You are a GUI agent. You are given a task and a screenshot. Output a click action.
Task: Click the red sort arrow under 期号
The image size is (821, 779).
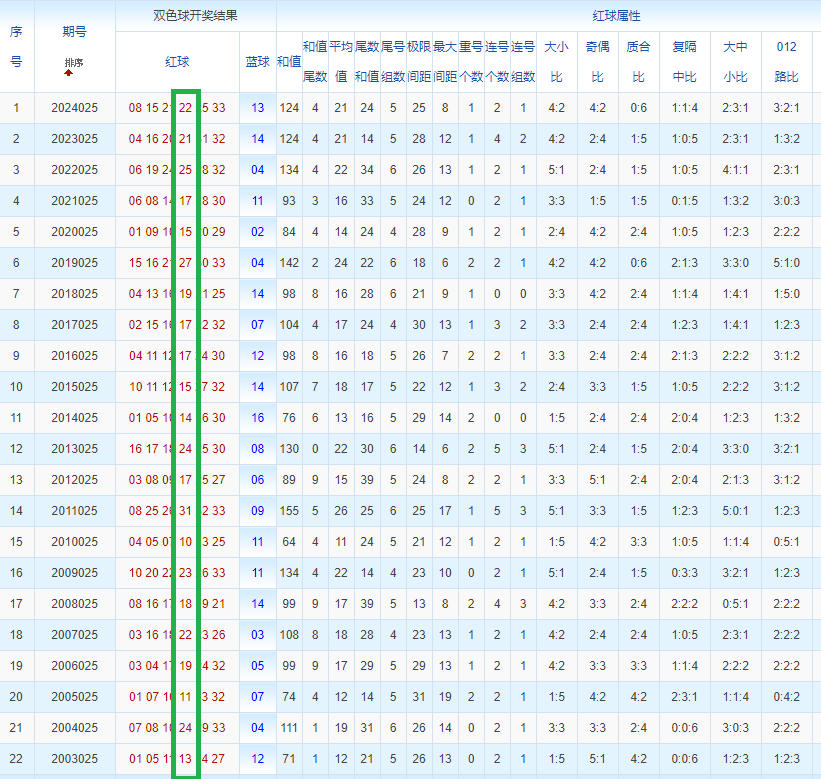click(69, 73)
